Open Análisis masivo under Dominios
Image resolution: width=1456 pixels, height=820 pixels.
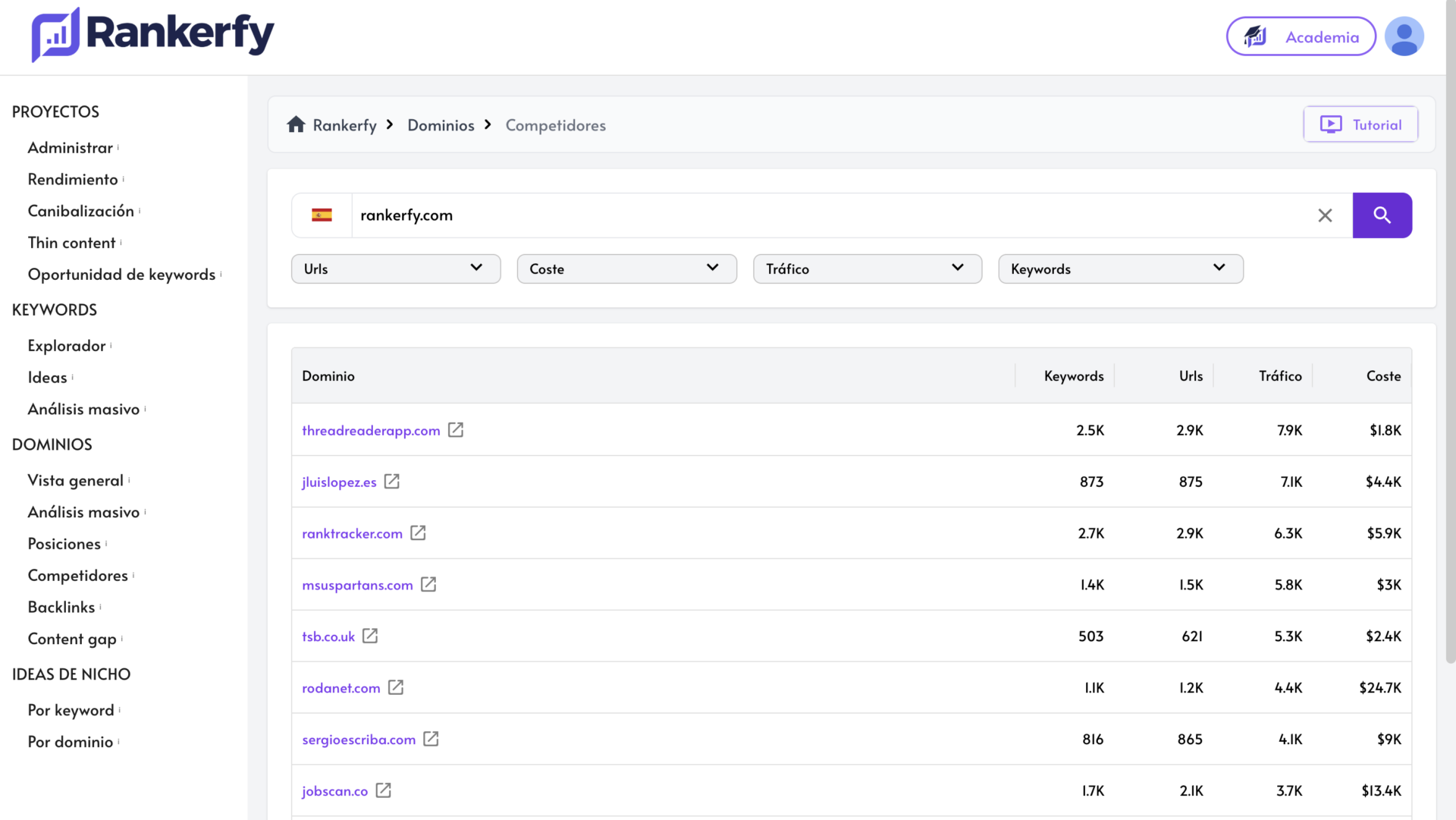(83, 513)
